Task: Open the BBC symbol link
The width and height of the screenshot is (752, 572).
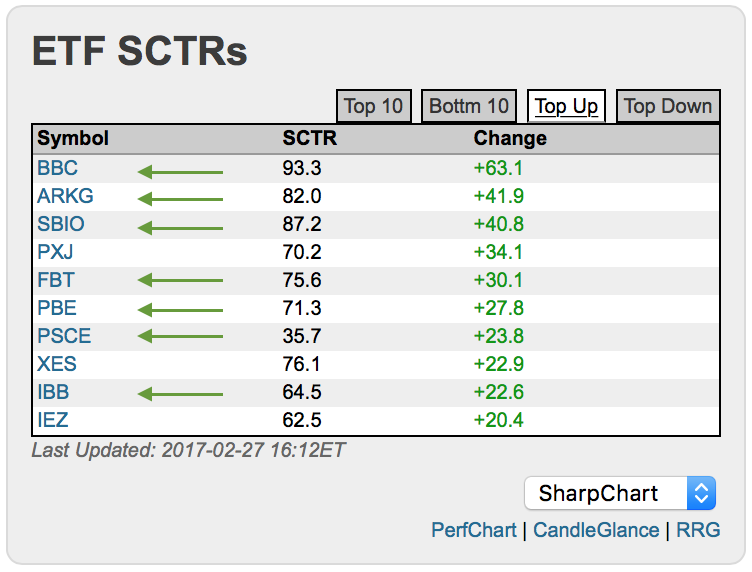Action: (57, 168)
